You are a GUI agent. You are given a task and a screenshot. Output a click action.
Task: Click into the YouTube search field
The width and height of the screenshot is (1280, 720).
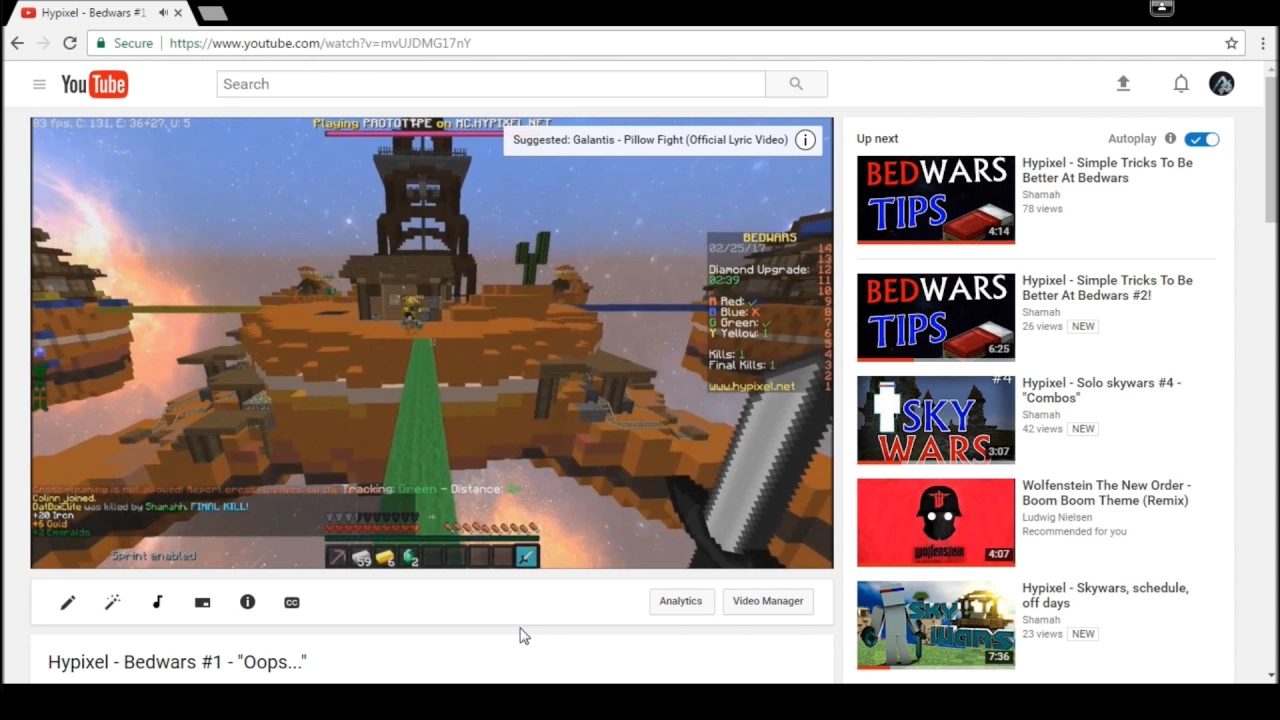point(491,84)
